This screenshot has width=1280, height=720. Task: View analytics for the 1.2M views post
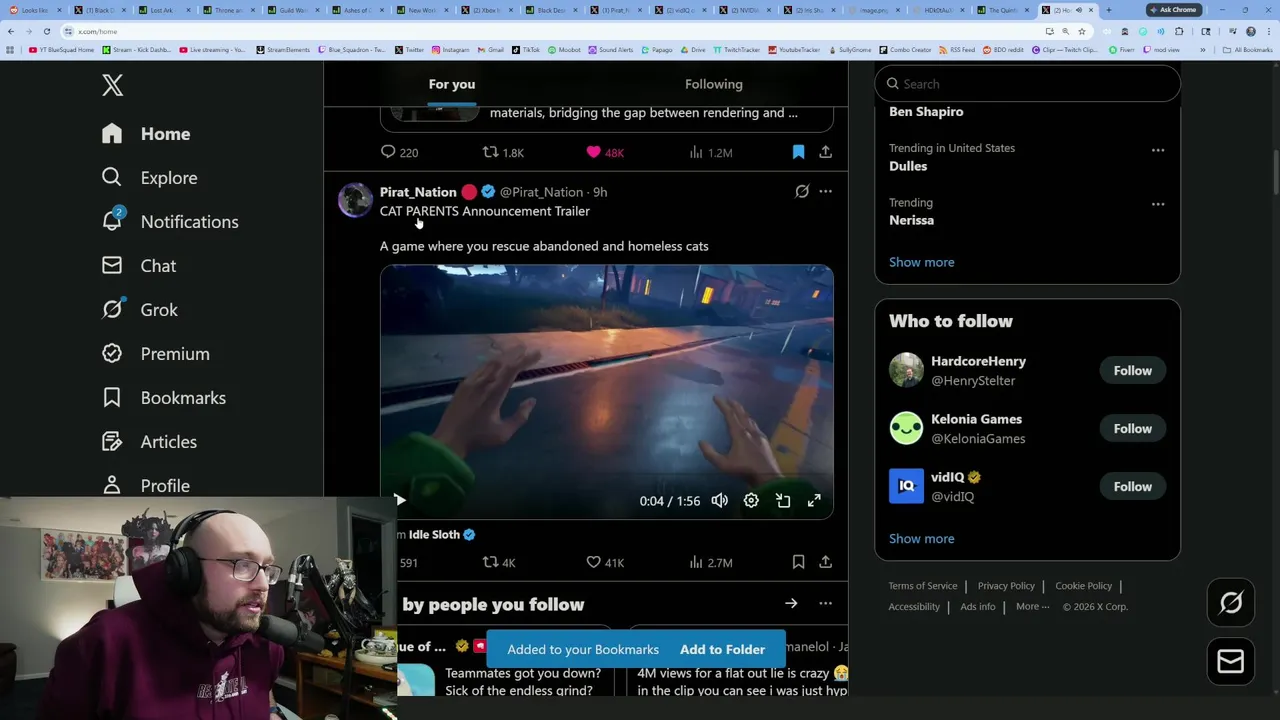point(711,152)
